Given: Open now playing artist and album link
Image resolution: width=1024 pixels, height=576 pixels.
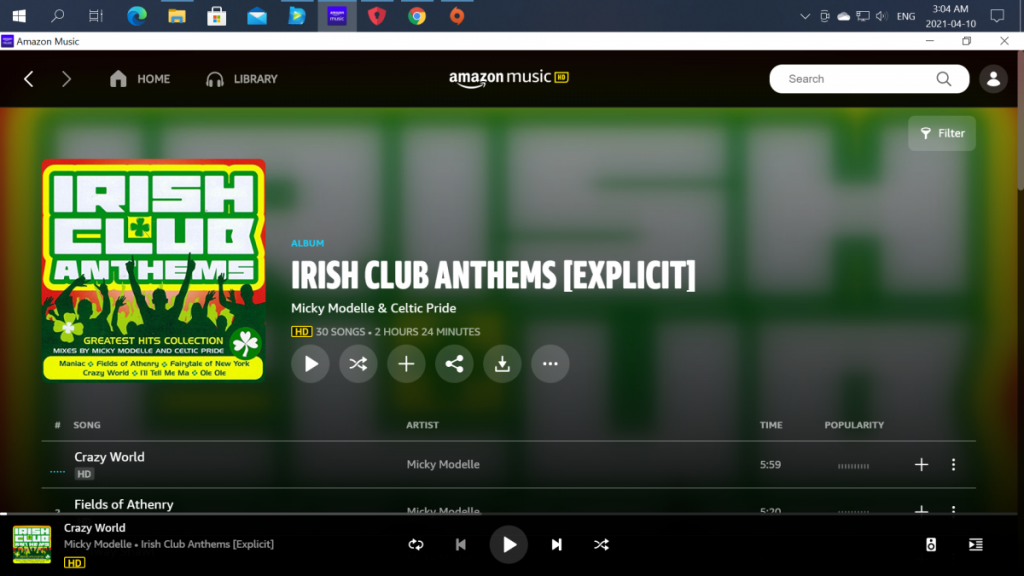Looking at the screenshot, I should coord(168,544).
